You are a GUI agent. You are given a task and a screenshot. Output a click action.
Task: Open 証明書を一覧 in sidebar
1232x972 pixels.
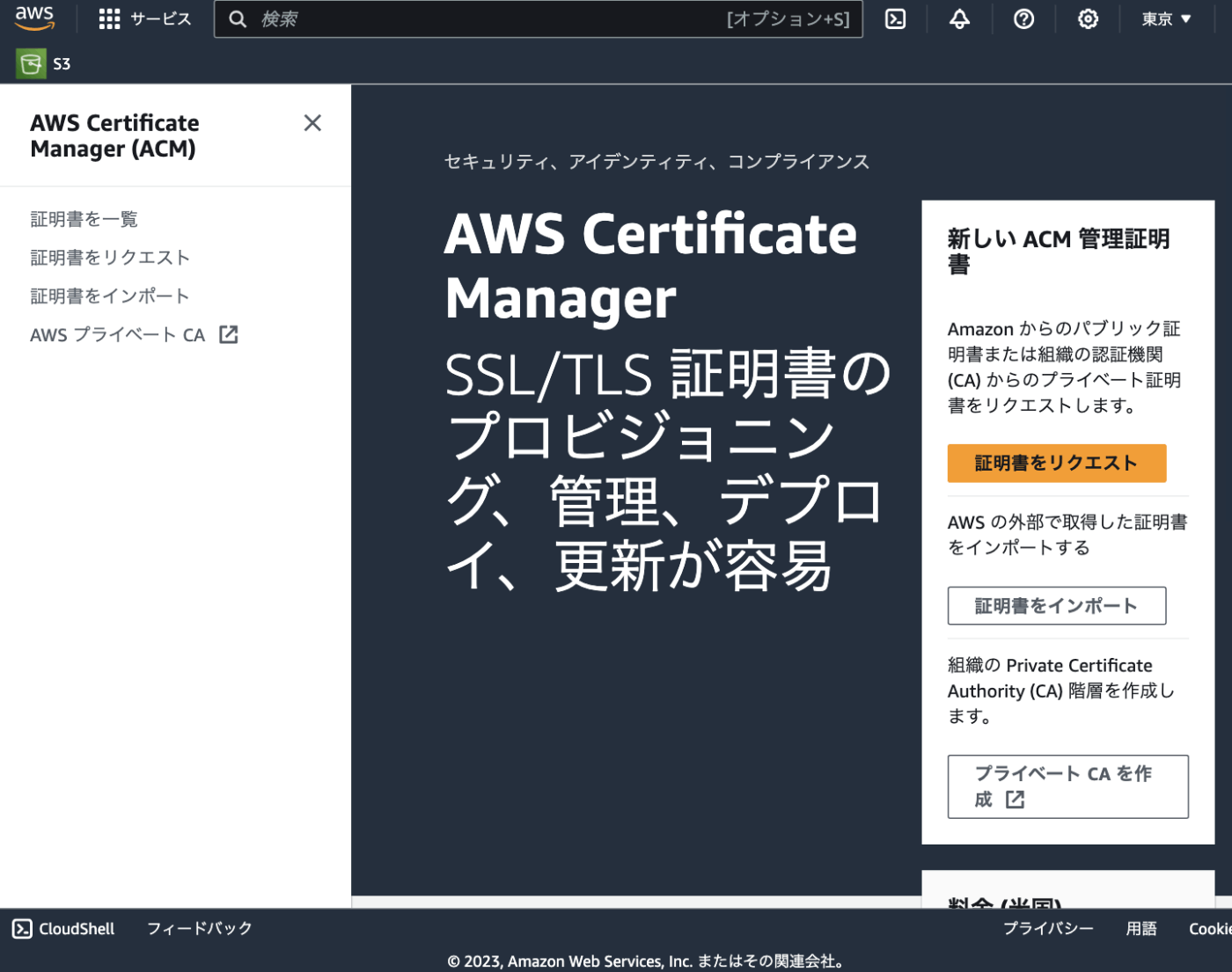[84, 219]
